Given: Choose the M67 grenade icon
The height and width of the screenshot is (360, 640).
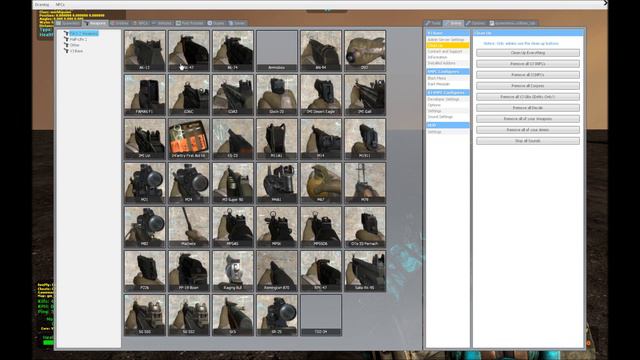Looking at the screenshot, I should (x=321, y=183).
